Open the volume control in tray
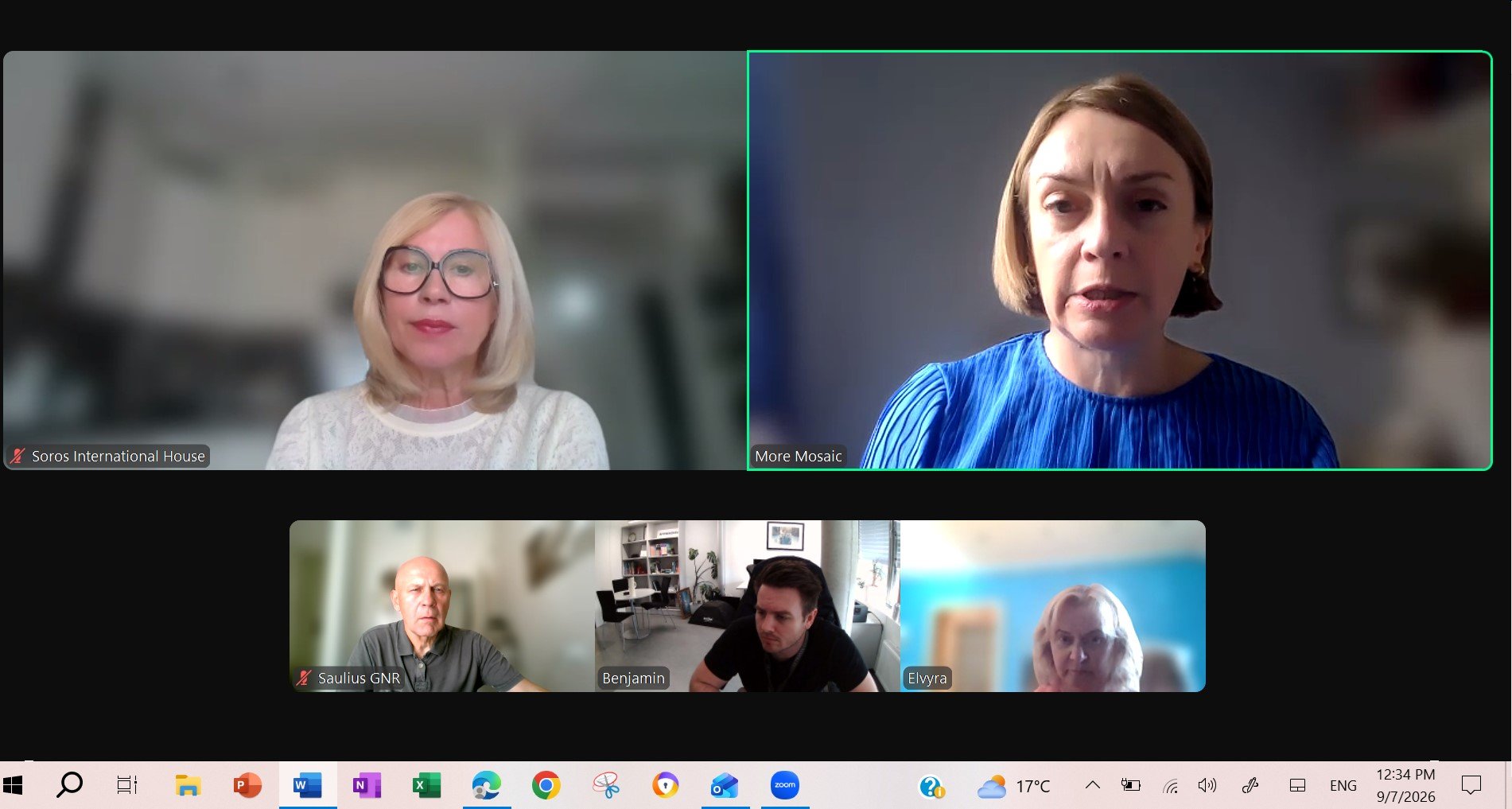 click(1207, 785)
